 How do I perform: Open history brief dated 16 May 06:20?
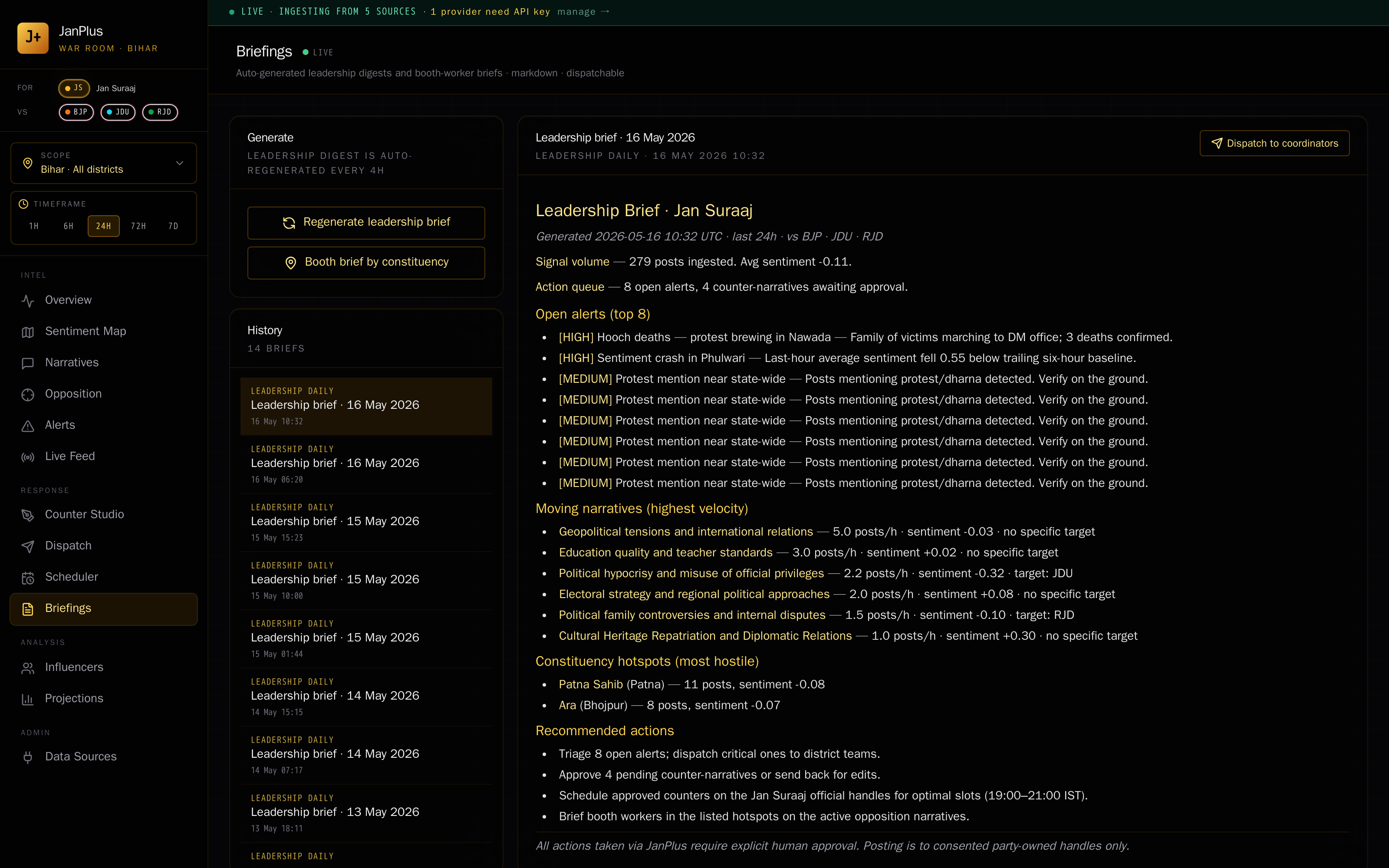pos(366,464)
